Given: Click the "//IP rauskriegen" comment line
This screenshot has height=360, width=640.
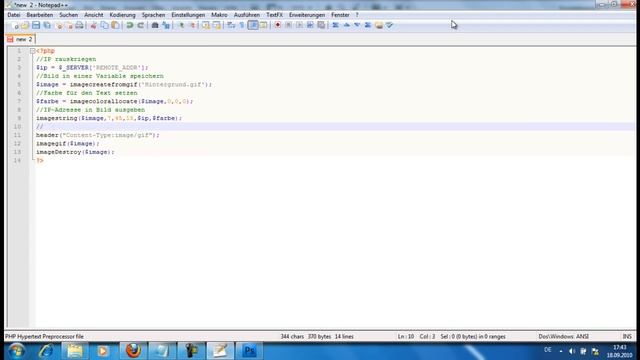Looking at the screenshot, I should (x=66, y=59).
